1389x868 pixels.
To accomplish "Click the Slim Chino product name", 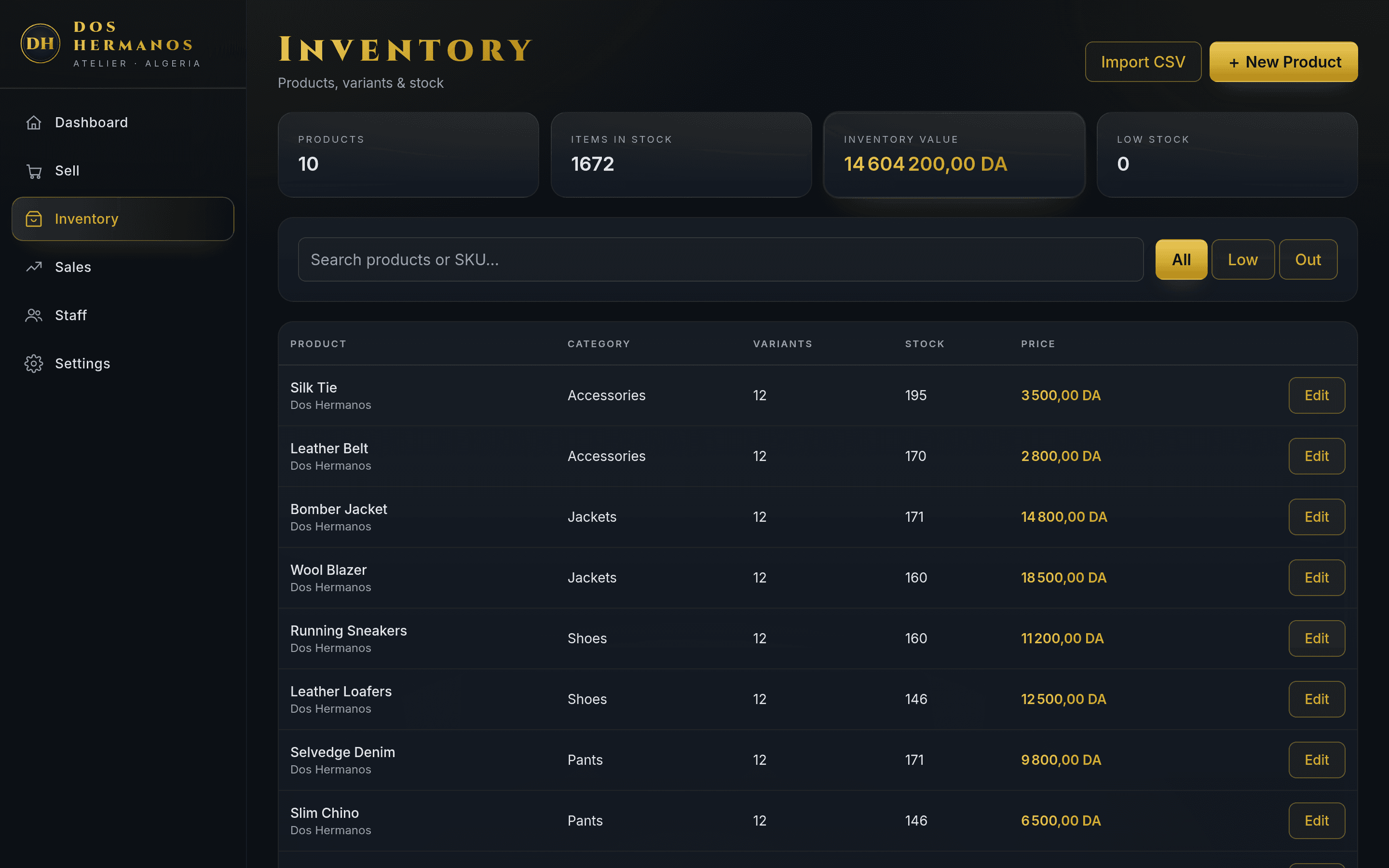I will pyautogui.click(x=324, y=814).
